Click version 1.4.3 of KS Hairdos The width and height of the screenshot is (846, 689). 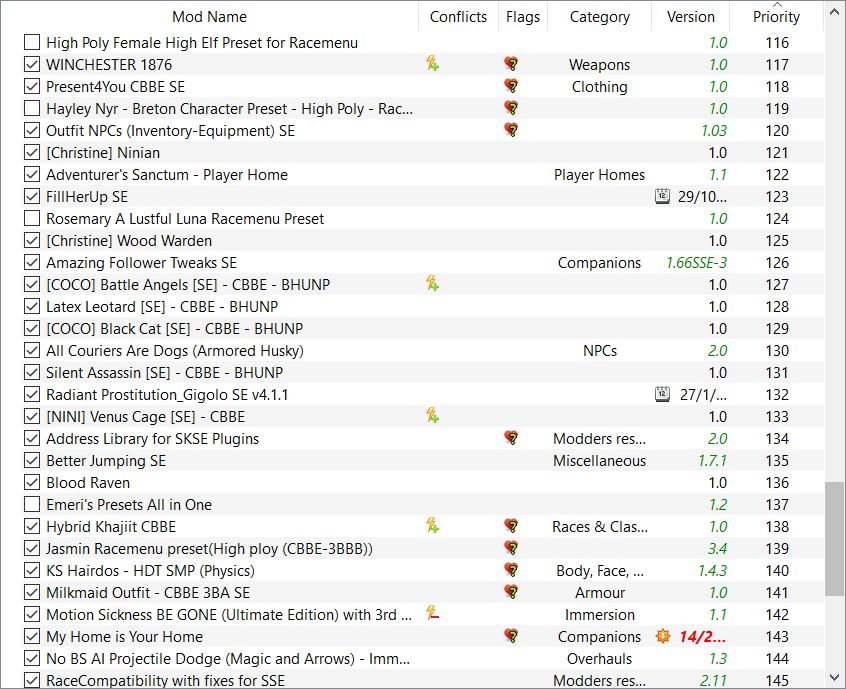click(x=713, y=571)
